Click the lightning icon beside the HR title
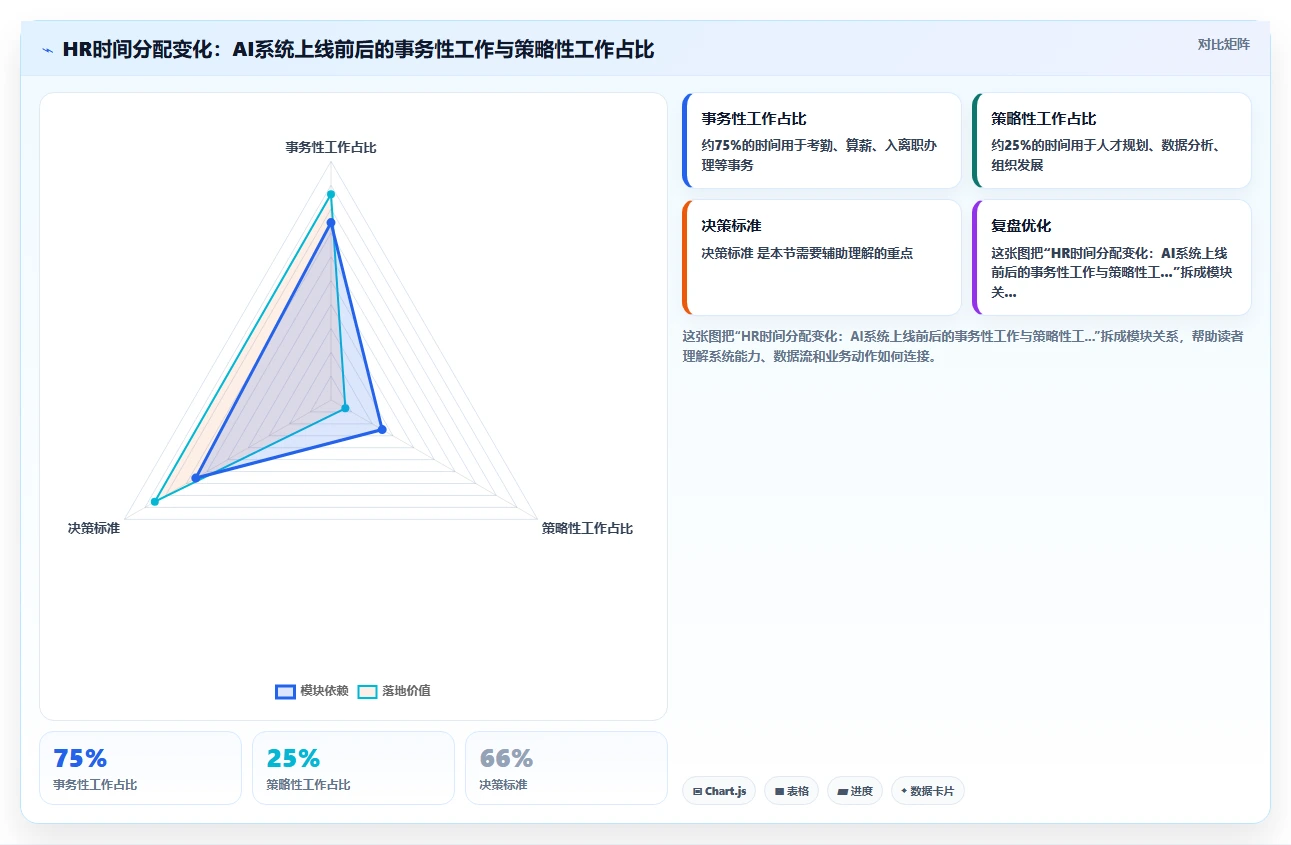Viewport: 1291px width, 845px height. pyautogui.click(x=48, y=50)
